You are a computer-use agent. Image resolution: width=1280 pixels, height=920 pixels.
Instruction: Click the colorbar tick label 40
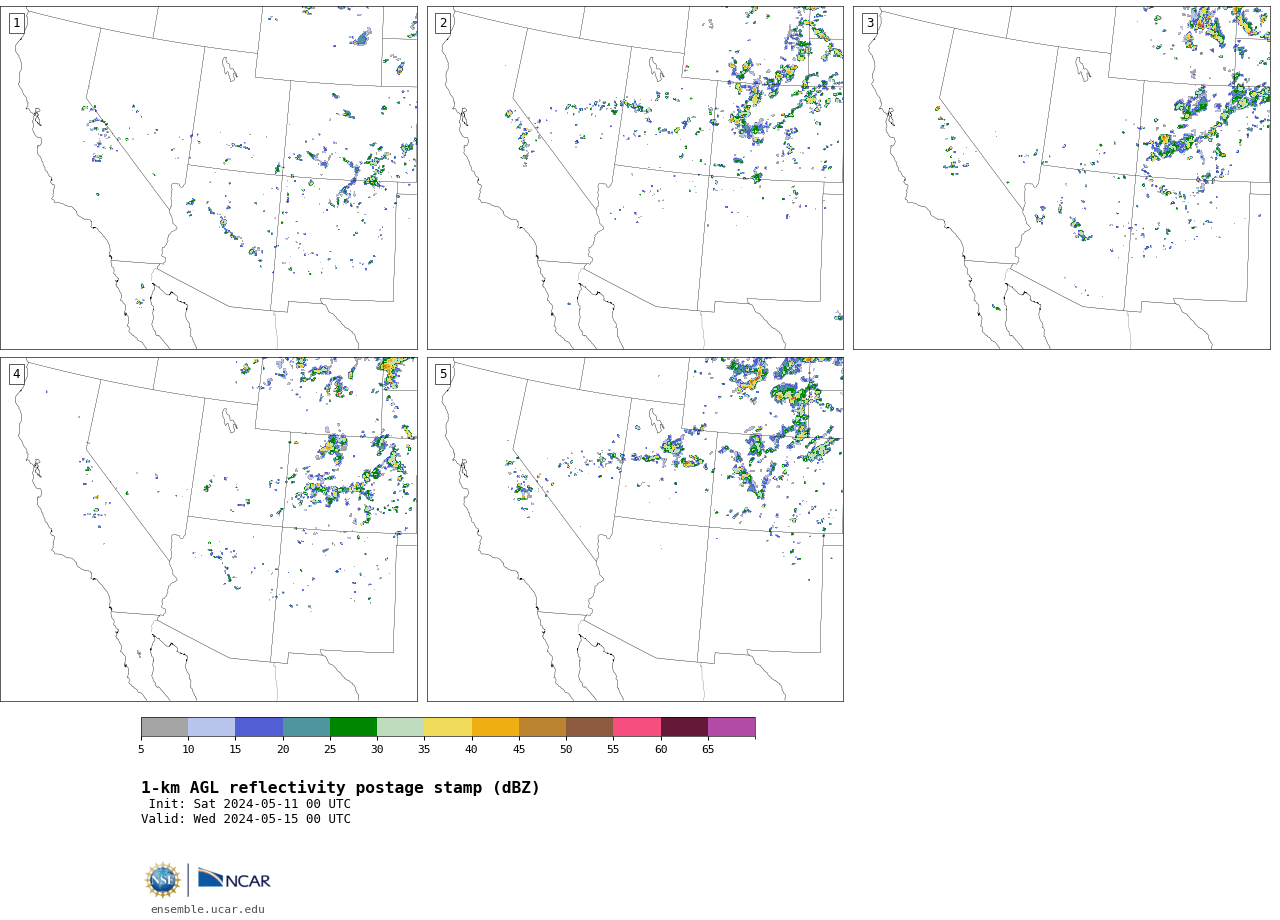coord(472,749)
